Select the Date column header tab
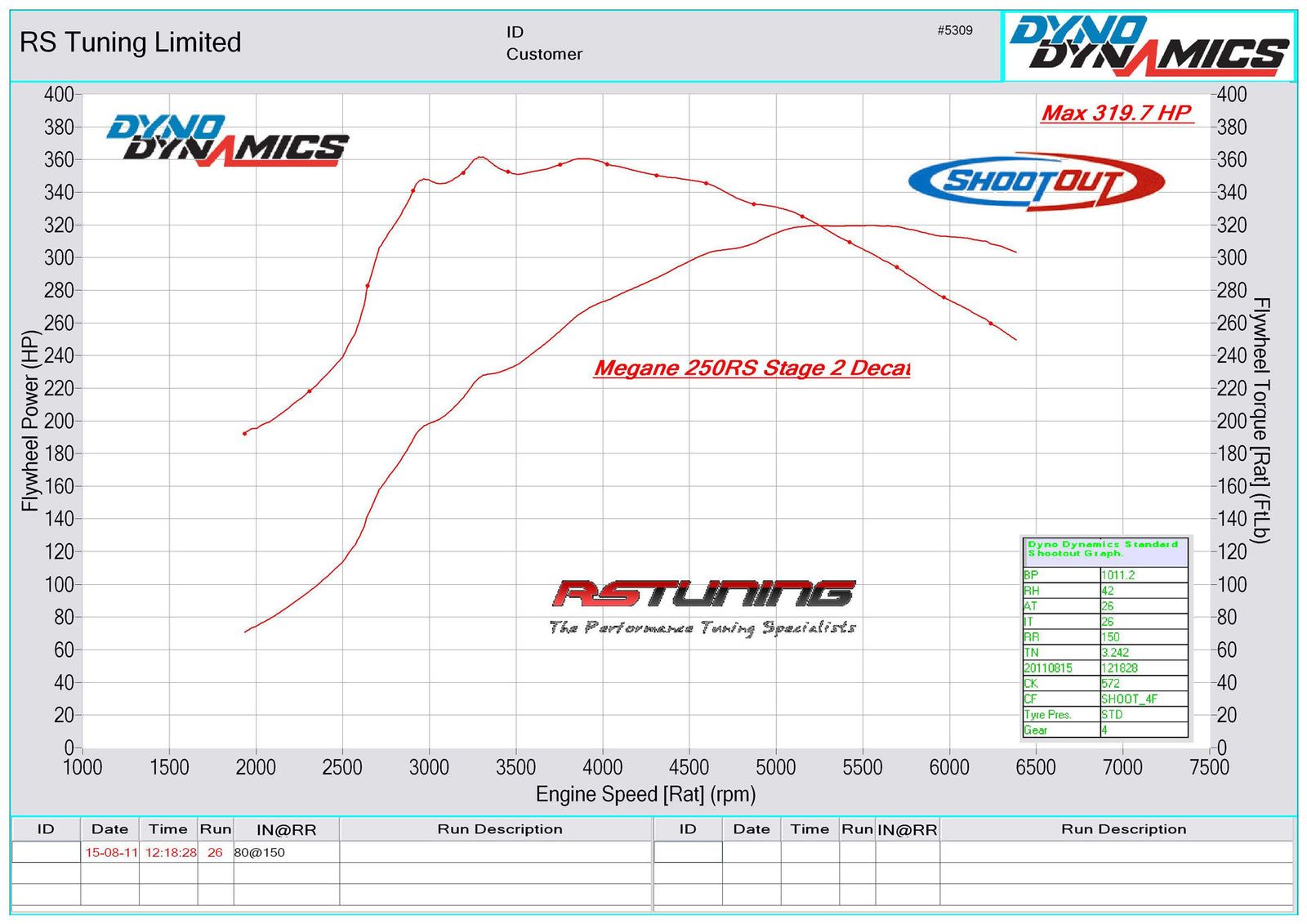 (x=109, y=828)
